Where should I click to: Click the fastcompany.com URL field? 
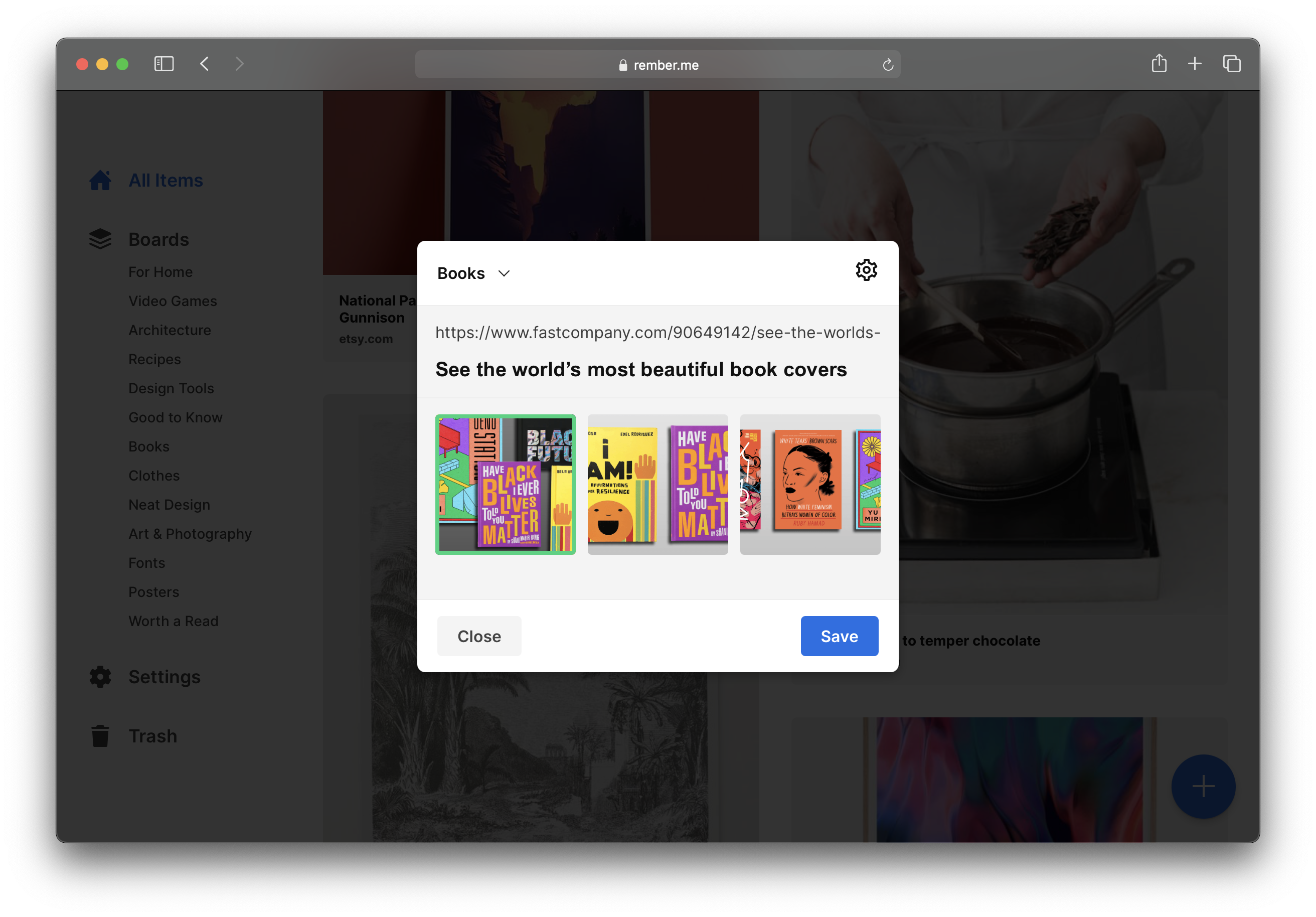coord(657,333)
